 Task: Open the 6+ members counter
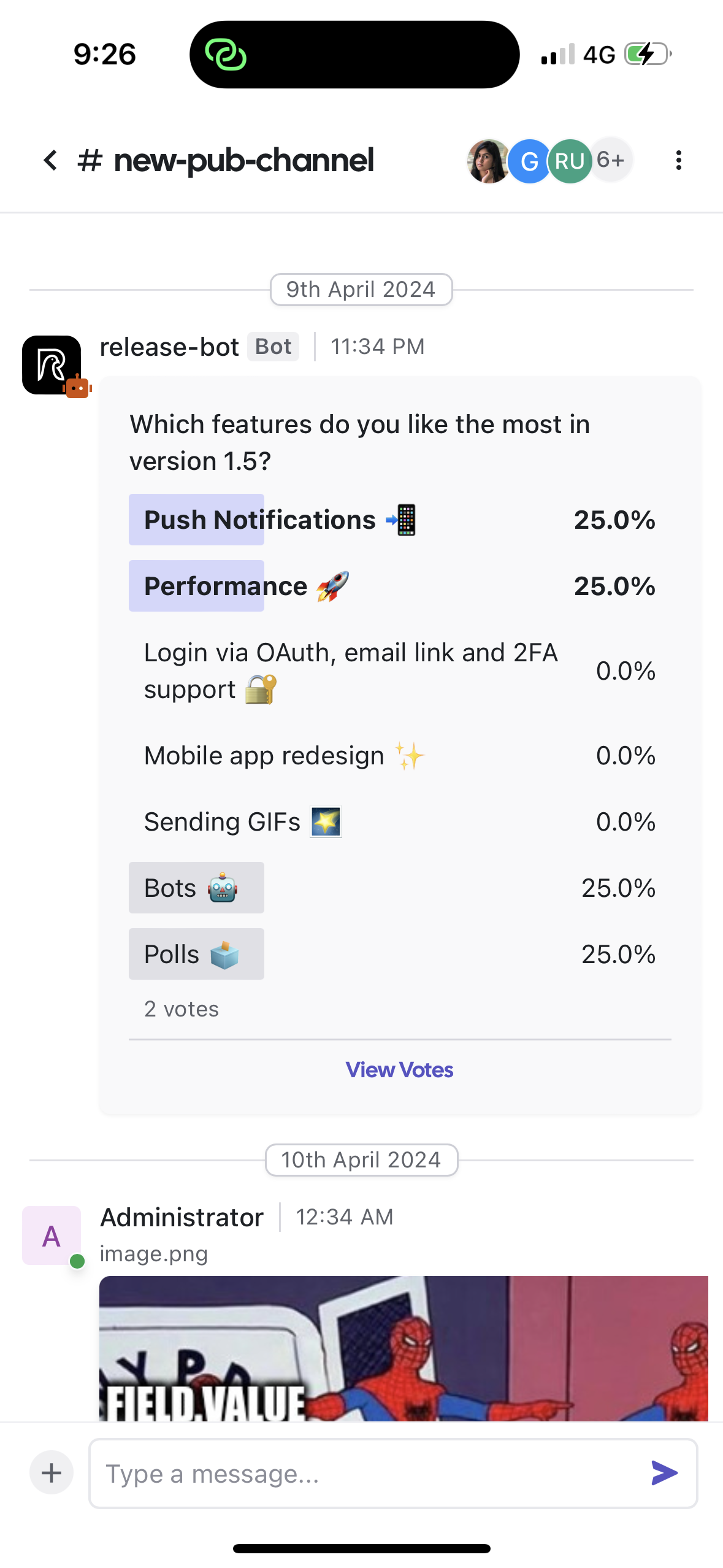click(x=611, y=161)
